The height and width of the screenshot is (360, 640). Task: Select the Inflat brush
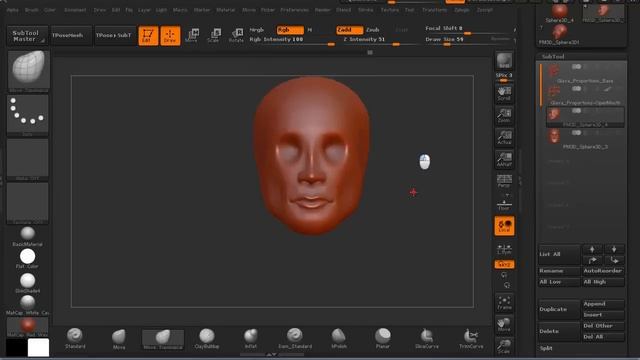(251, 339)
